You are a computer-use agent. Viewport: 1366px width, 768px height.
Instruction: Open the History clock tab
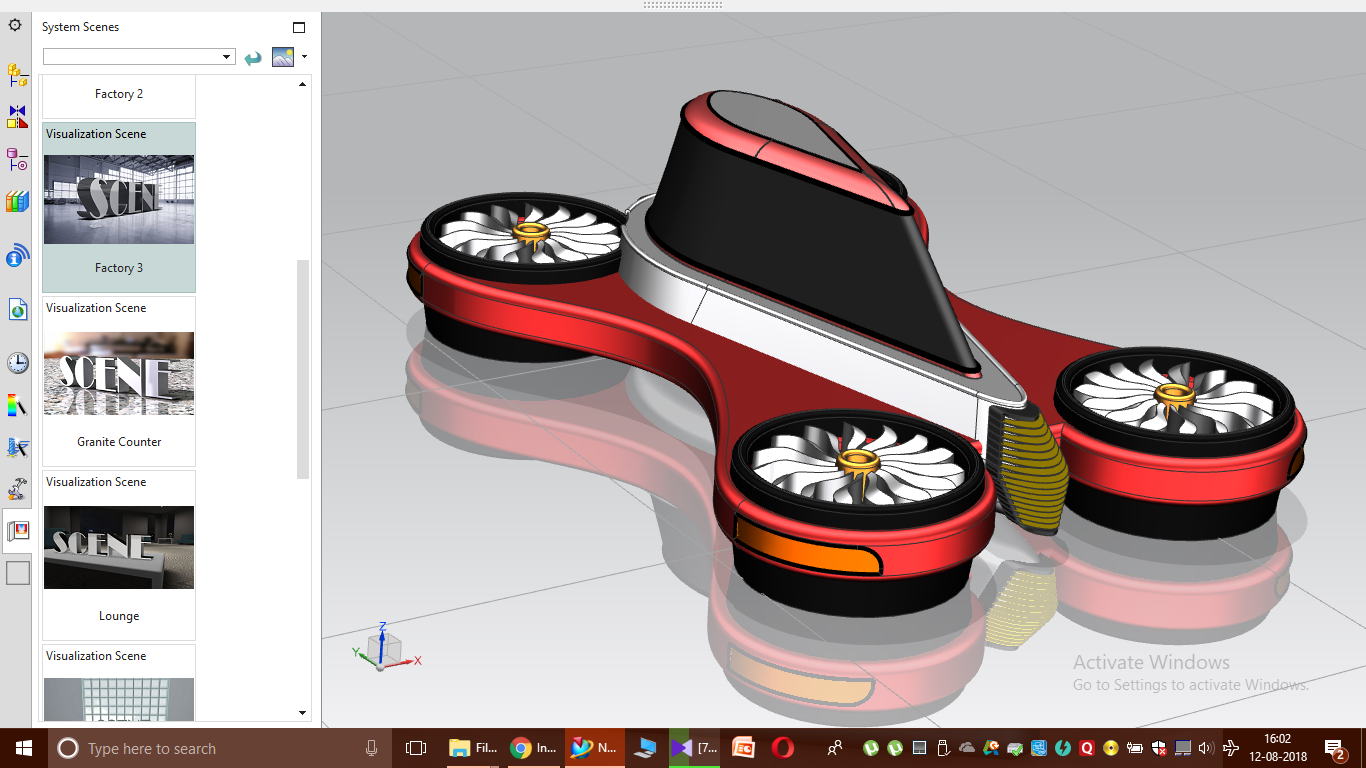17,362
